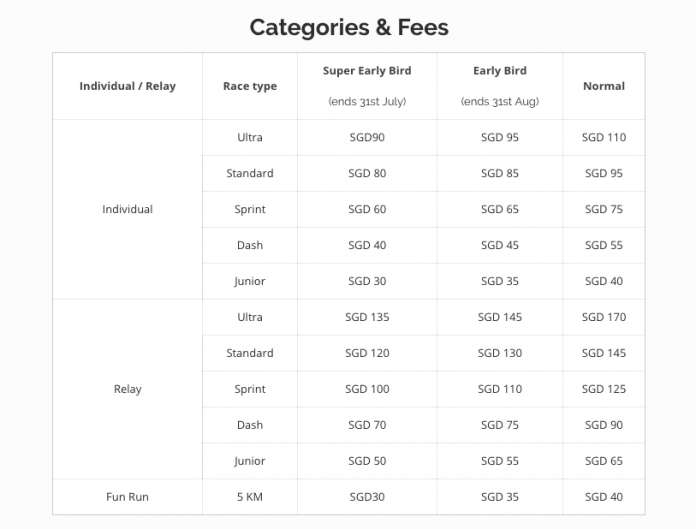Screen dimensions: 696x529
Task: Click the "ends 31st Aug" subheading text
Action: (x=499, y=102)
